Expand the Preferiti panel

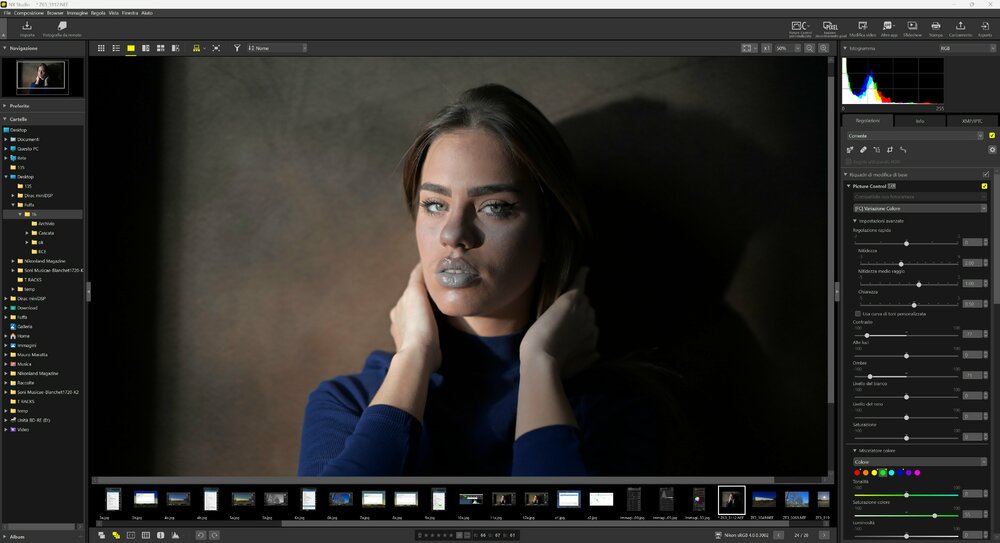pyautogui.click(x=4, y=105)
